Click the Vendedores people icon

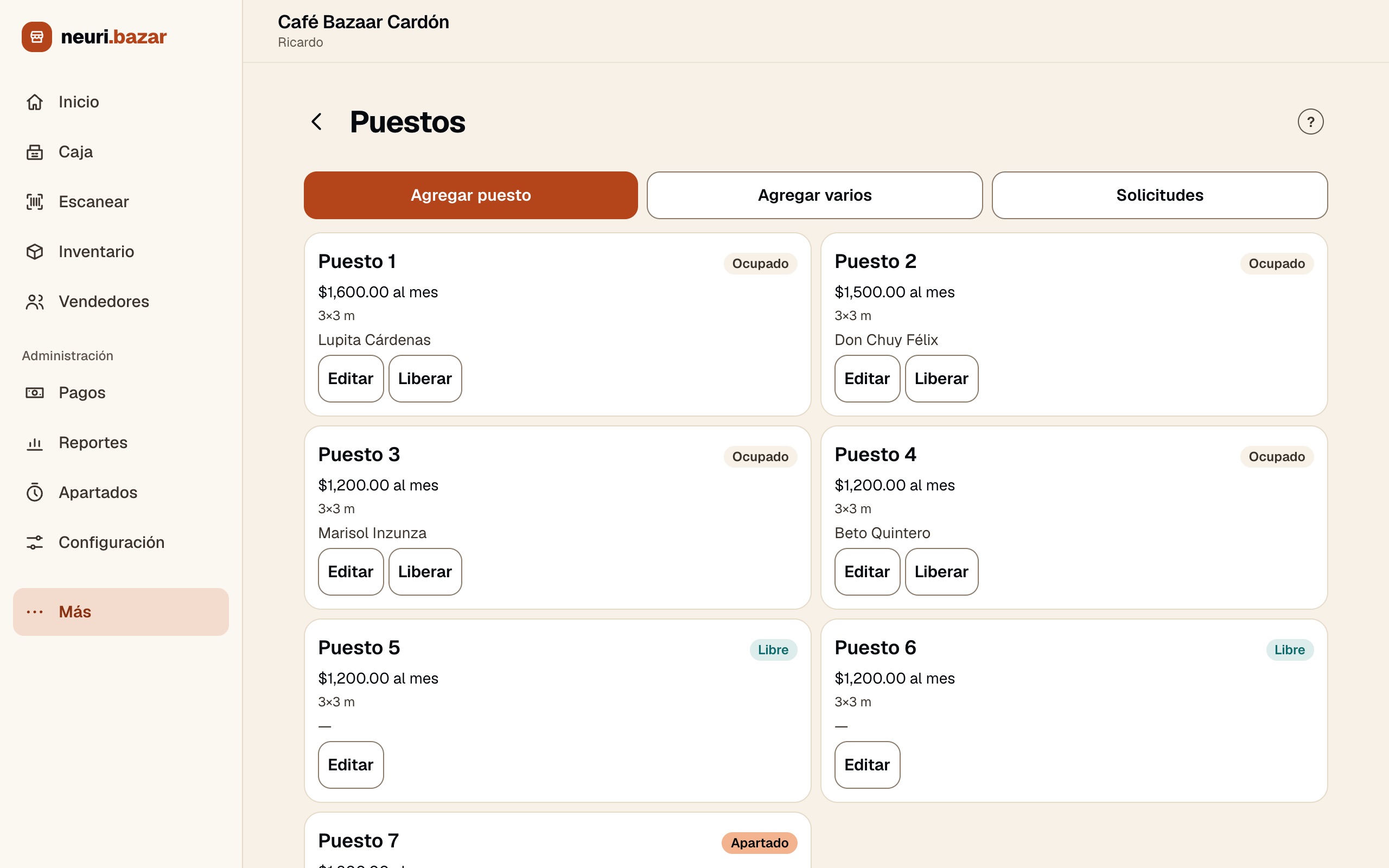point(34,302)
